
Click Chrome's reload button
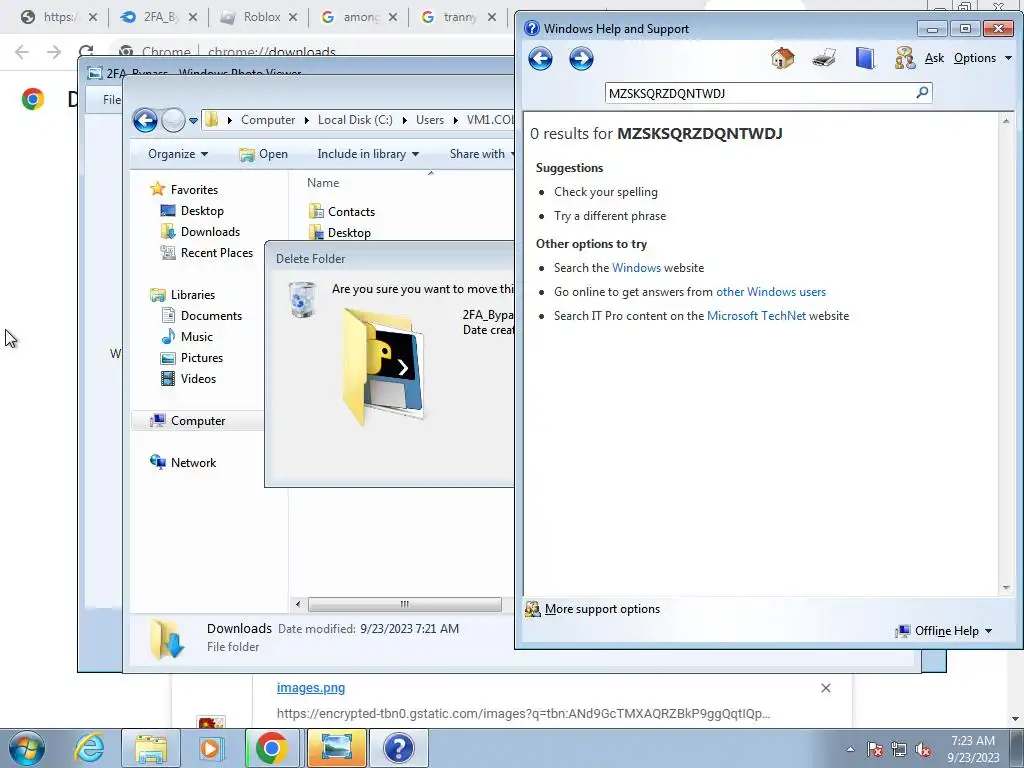[86, 52]
